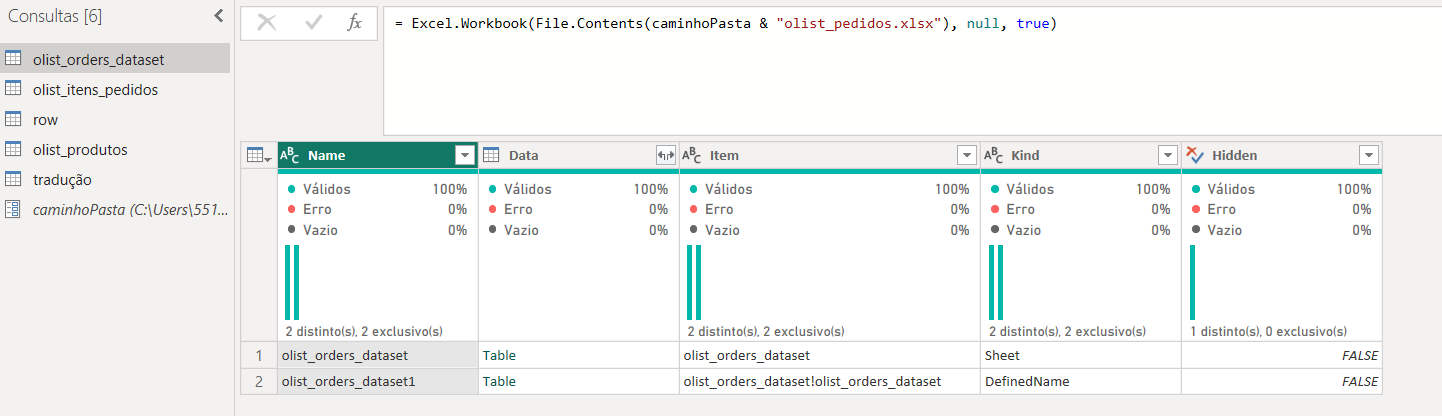Click table icon beside tradução
Image resolution: width=1442 pixels, height=416 pixels.
(x=14, y=179)
